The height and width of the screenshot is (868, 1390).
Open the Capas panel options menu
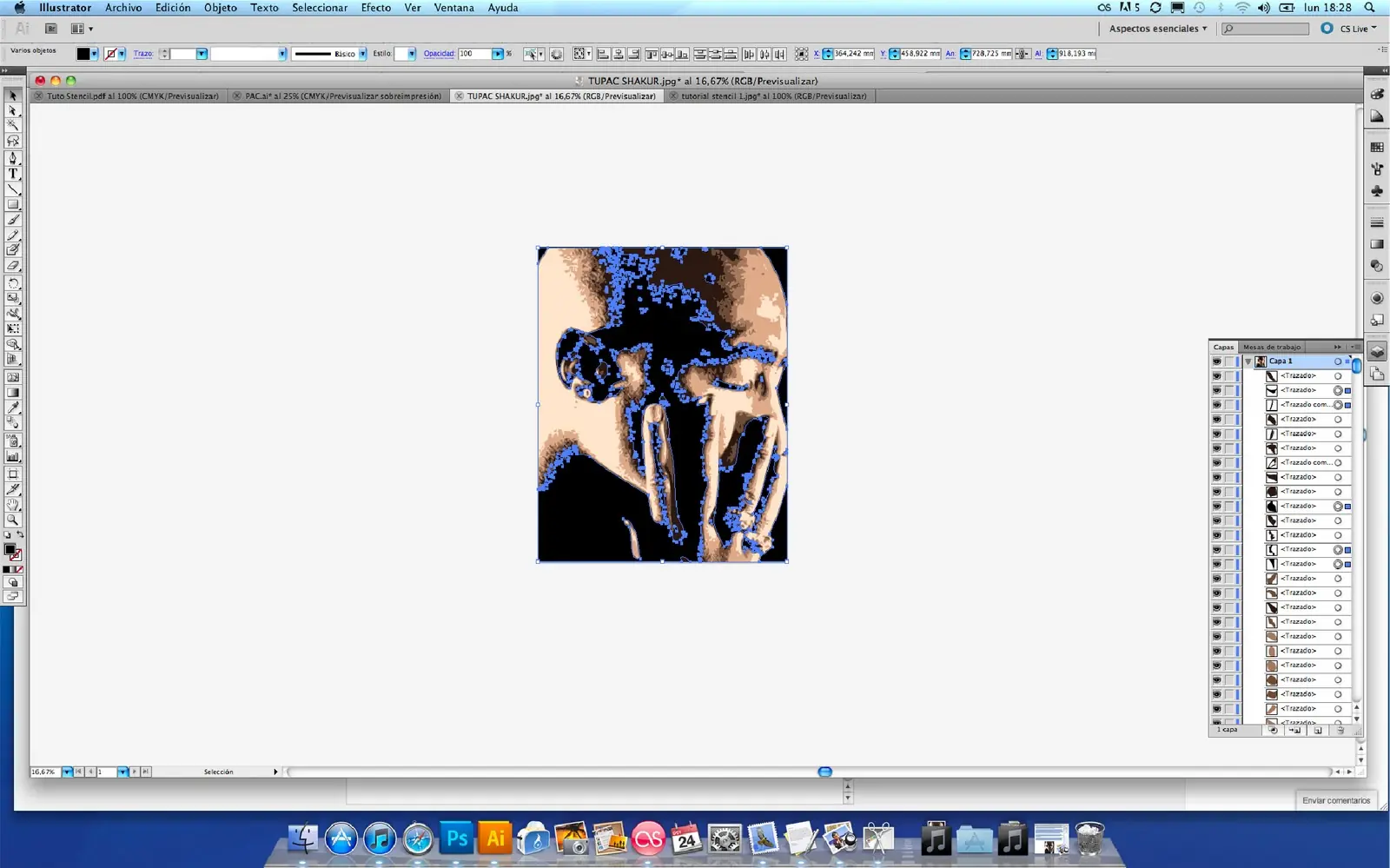pos(1356,348)
